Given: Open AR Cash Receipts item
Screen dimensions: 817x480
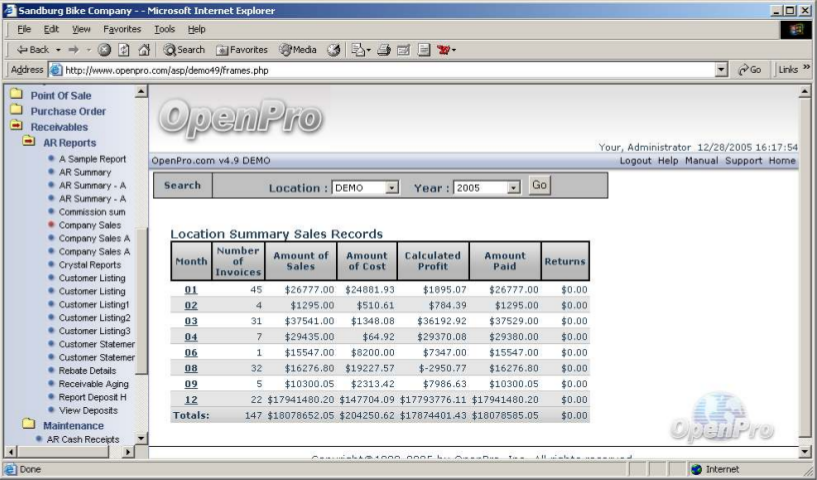Looking at the screenshot, I should (83, 439).
